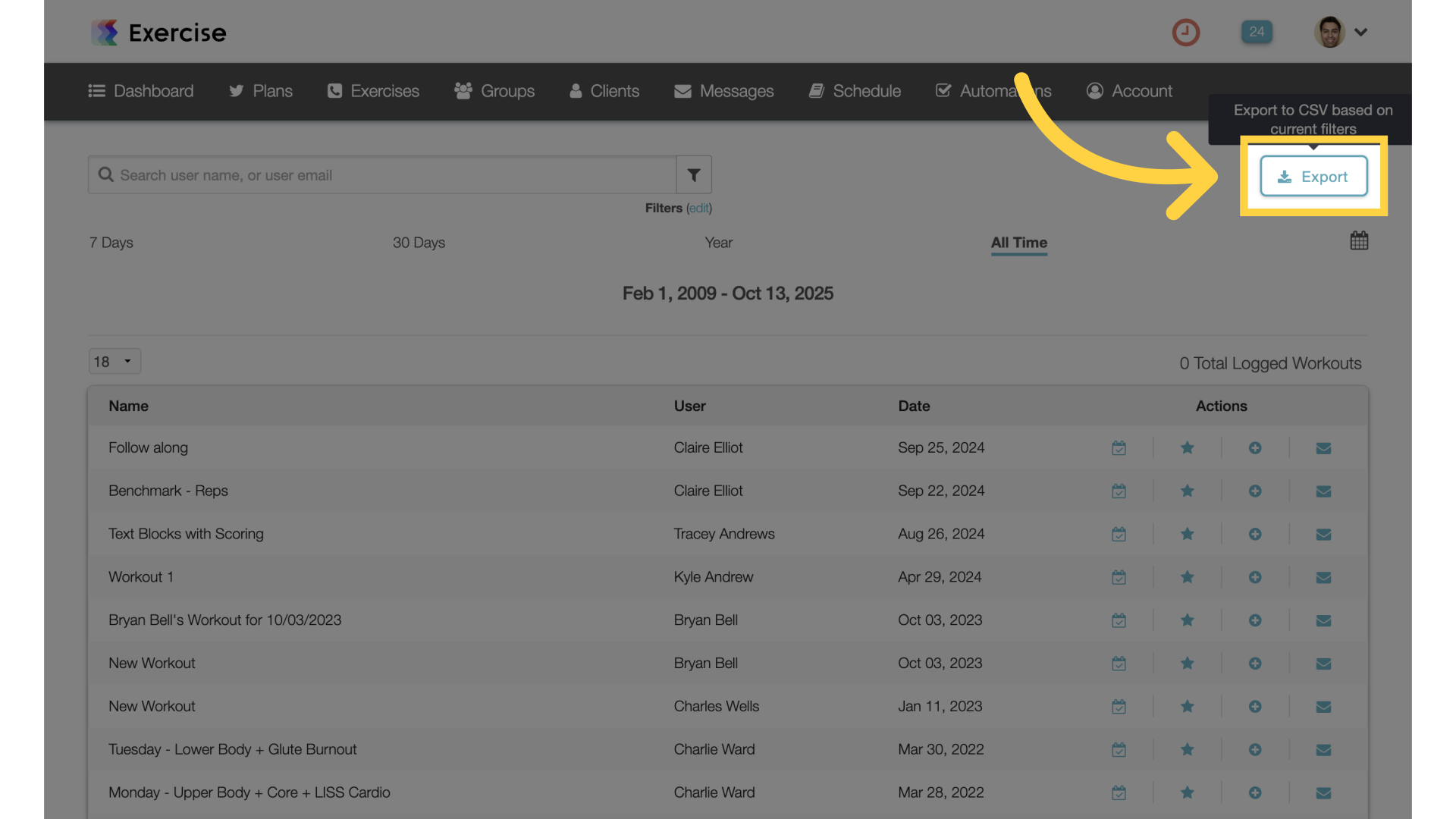Open the results per page dropdown showing 18
1456x819 pixels.
coord(114,361)
